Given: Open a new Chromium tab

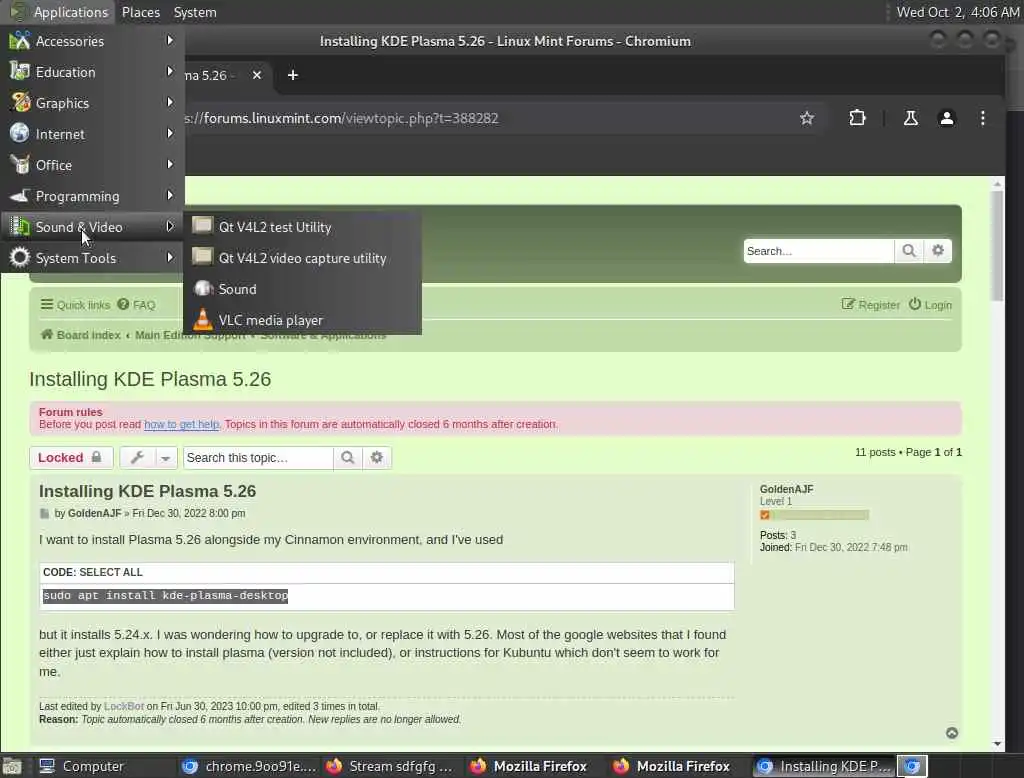Looking at the screenshot, I should 293,75.
